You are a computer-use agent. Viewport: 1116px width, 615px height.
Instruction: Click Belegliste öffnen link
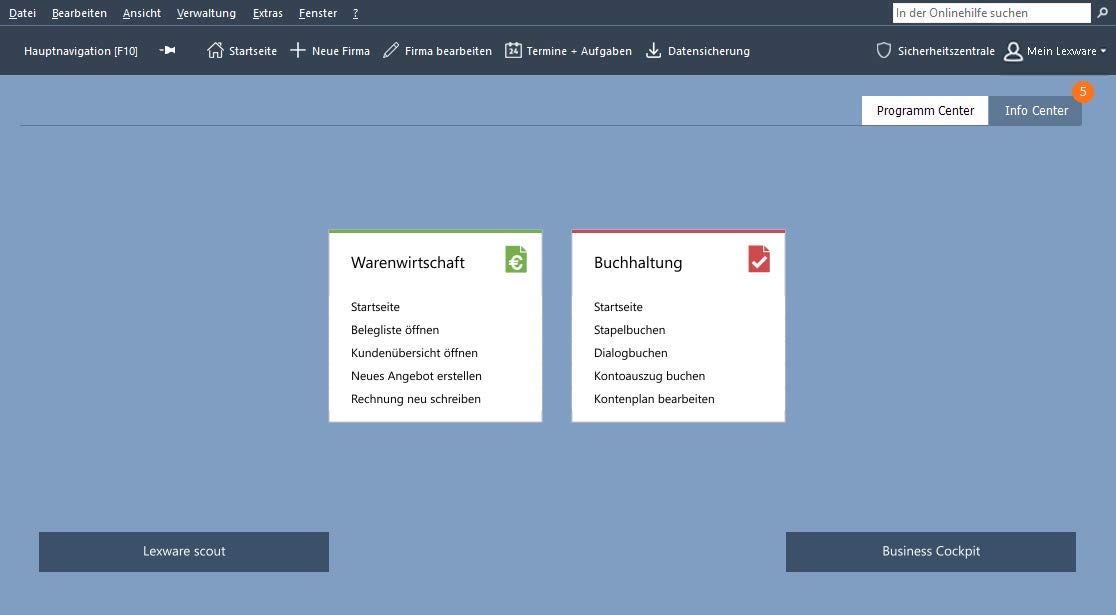click(395, 330)
